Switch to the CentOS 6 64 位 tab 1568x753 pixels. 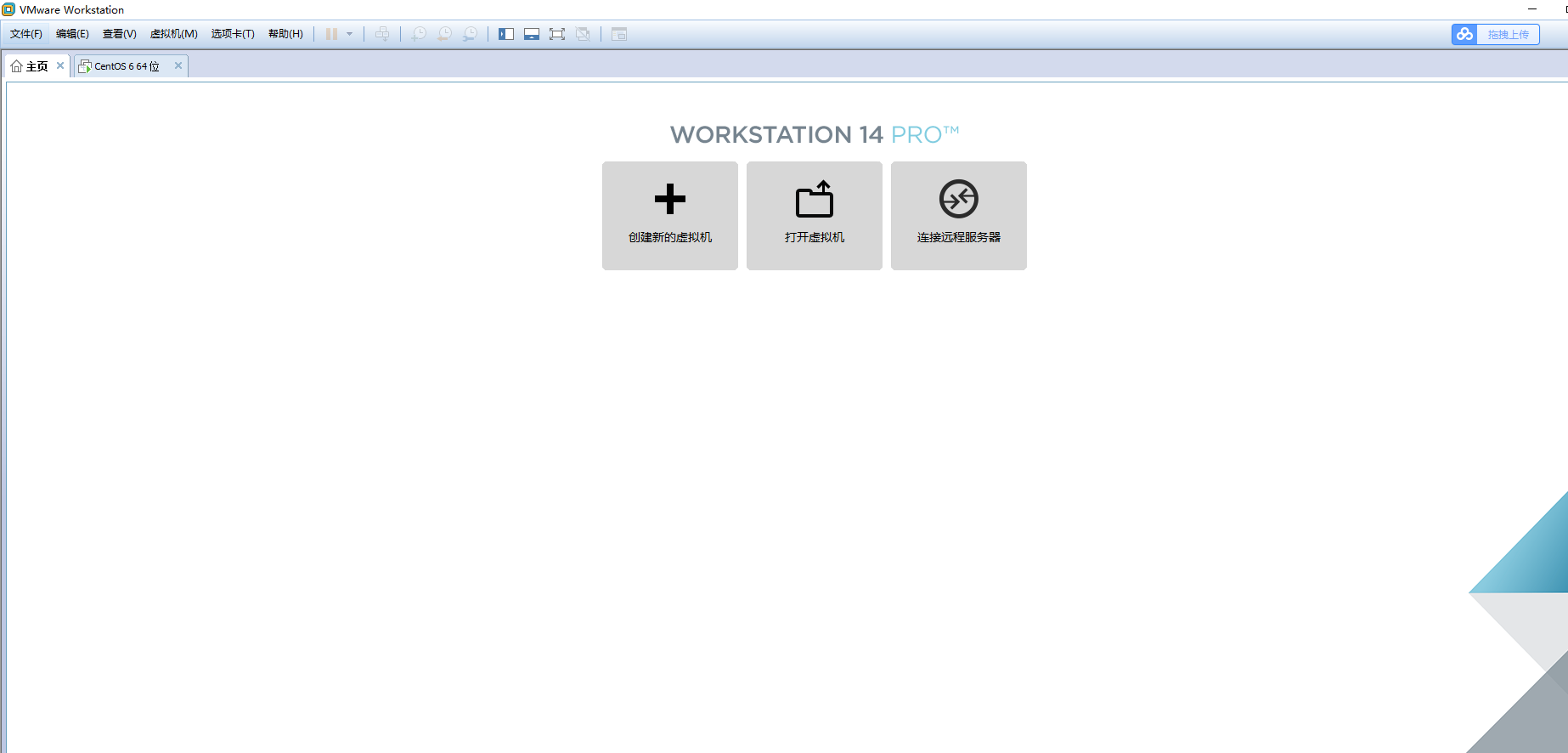click(126, 66)
